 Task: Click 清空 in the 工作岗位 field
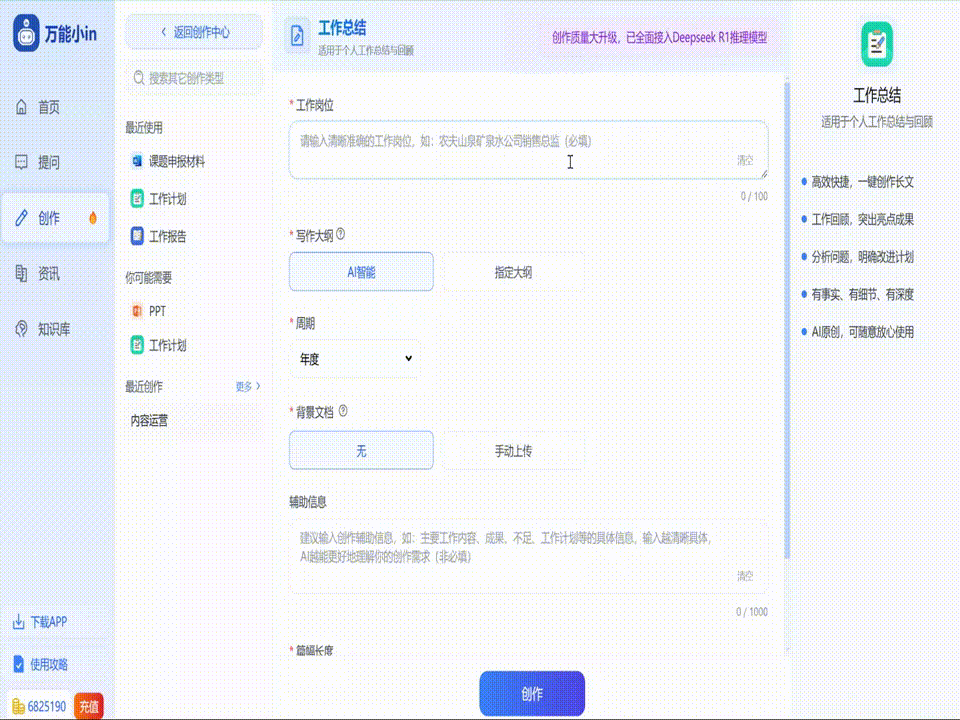click(x=745, y=160)
